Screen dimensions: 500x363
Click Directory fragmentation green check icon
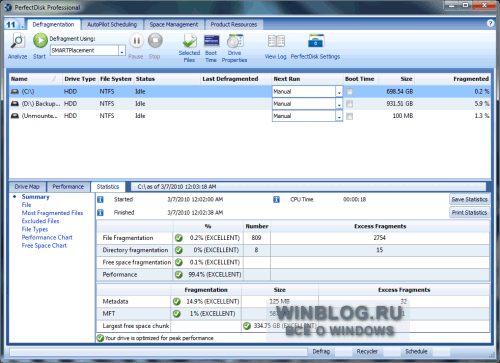click(179, 250)
